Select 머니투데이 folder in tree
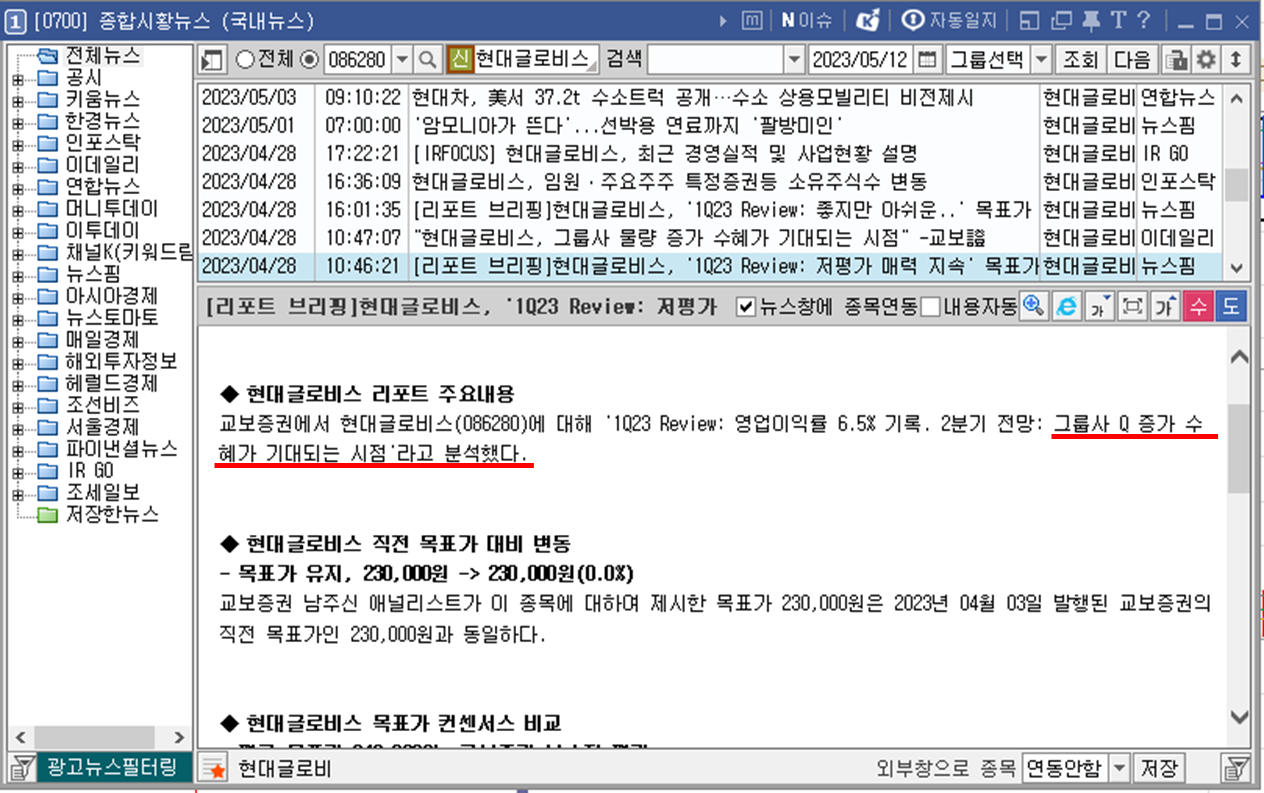 (112, 209)
